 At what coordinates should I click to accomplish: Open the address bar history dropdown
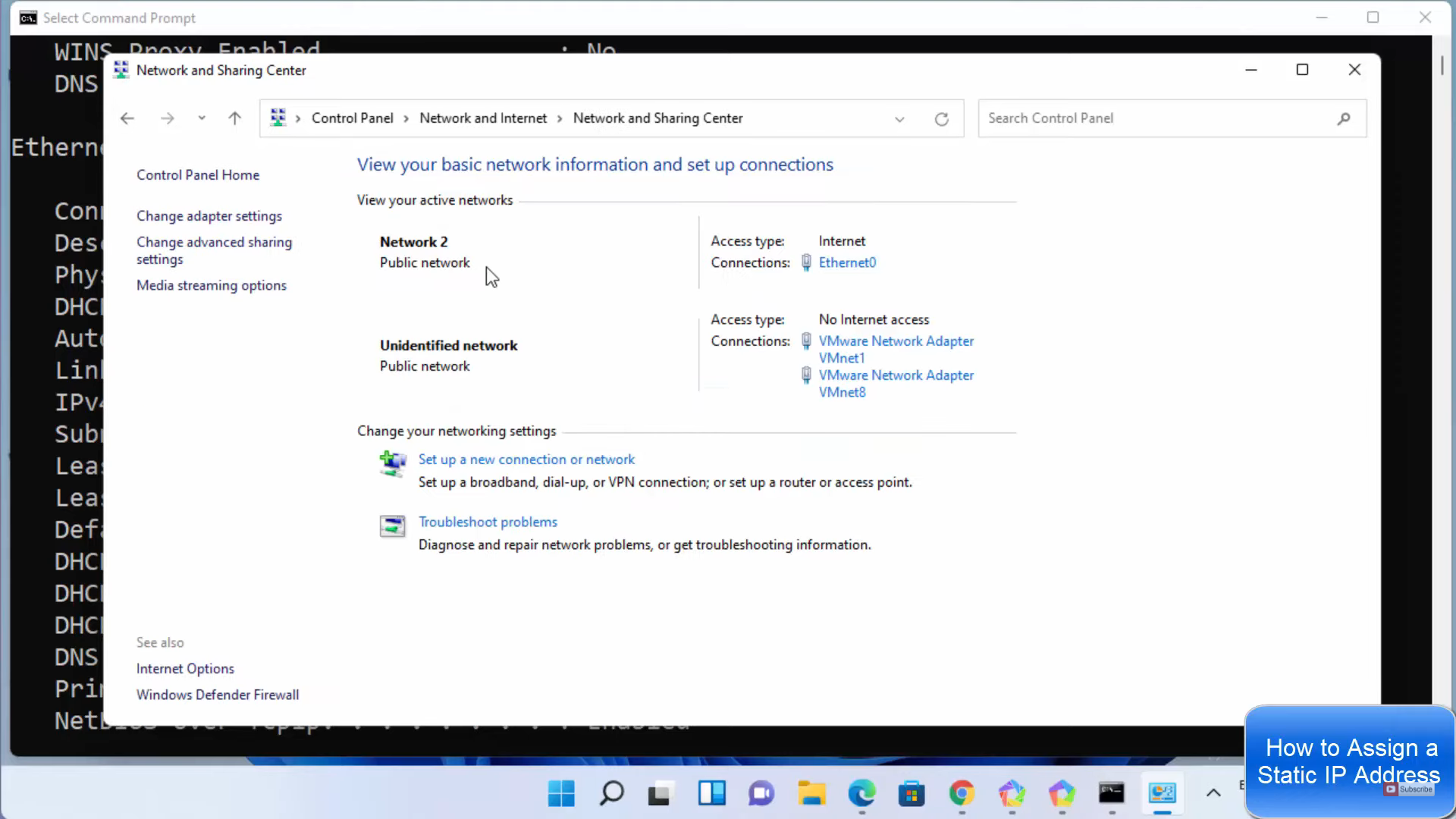[x=899, y=119]
